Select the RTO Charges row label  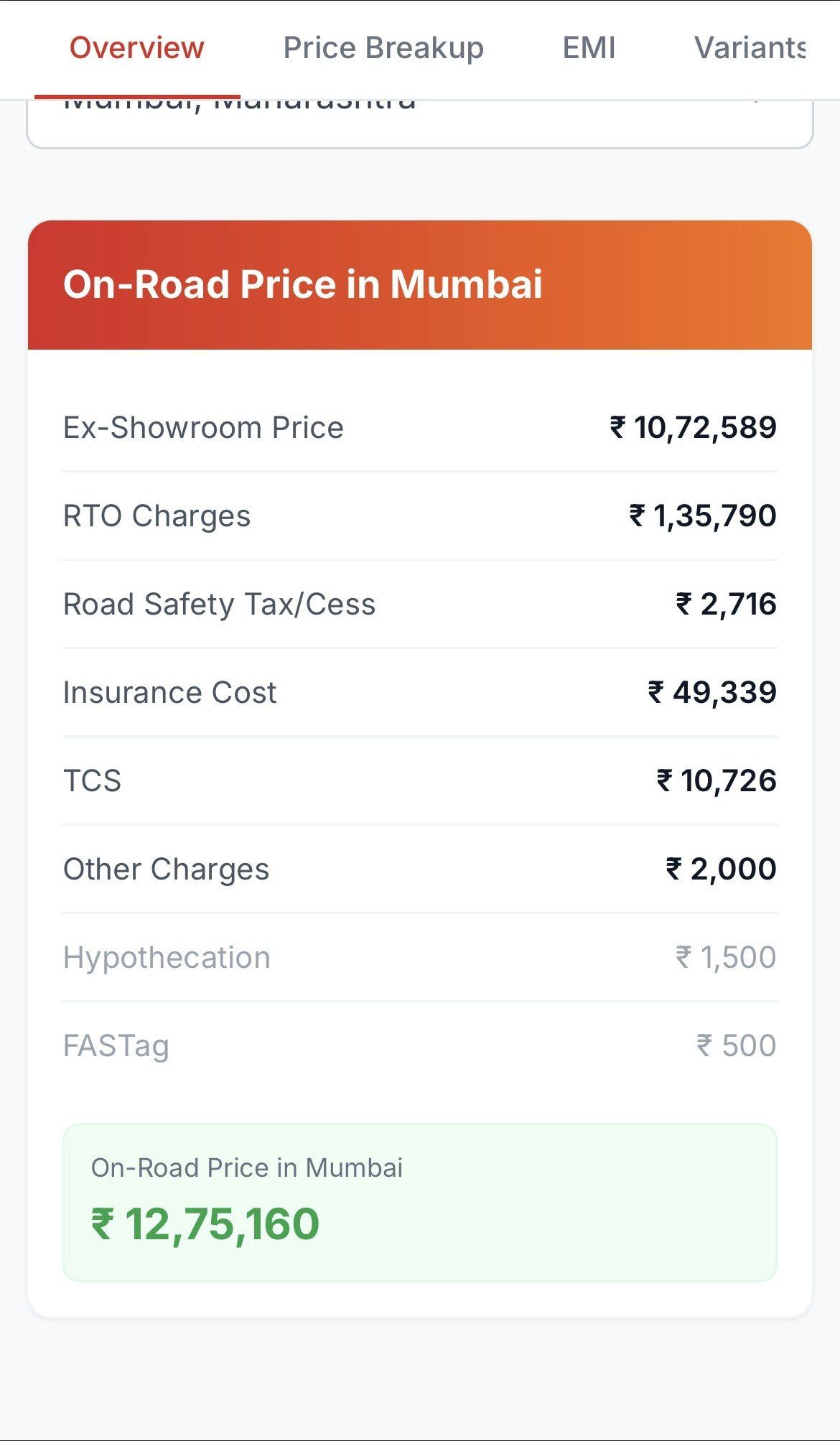157,516
